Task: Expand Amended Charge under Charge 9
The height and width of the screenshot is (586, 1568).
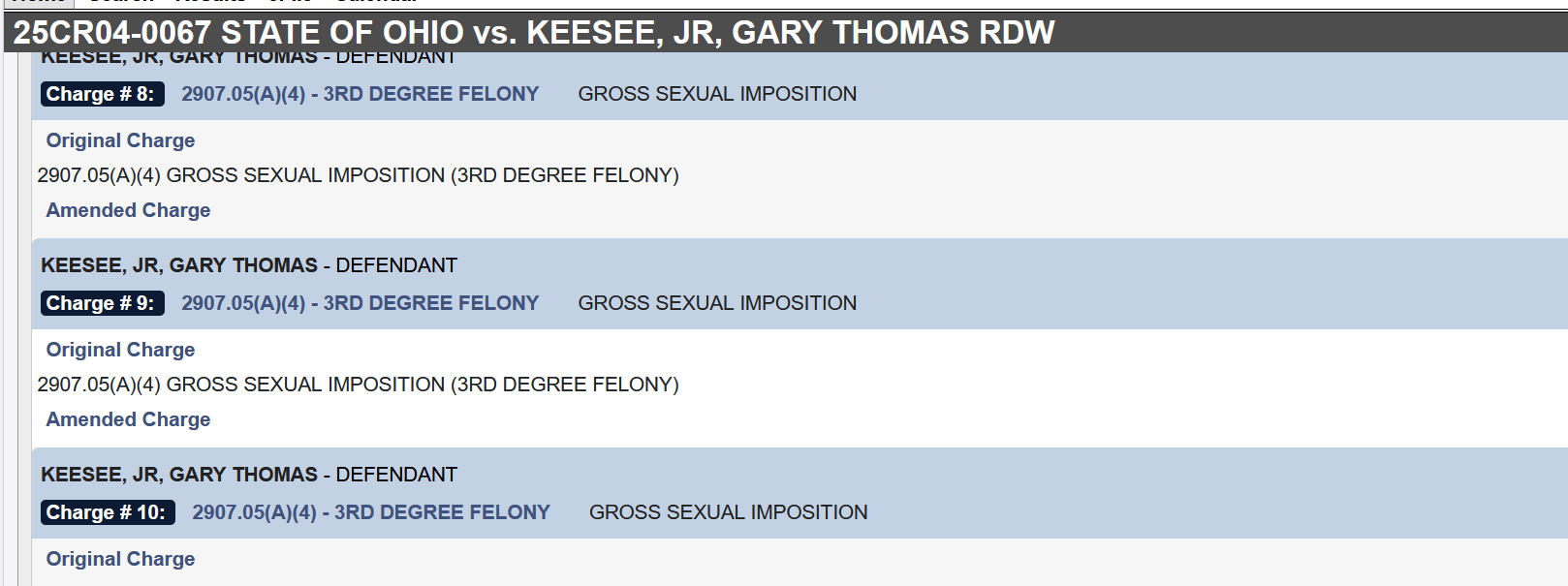Action: (x=128, y=419)
